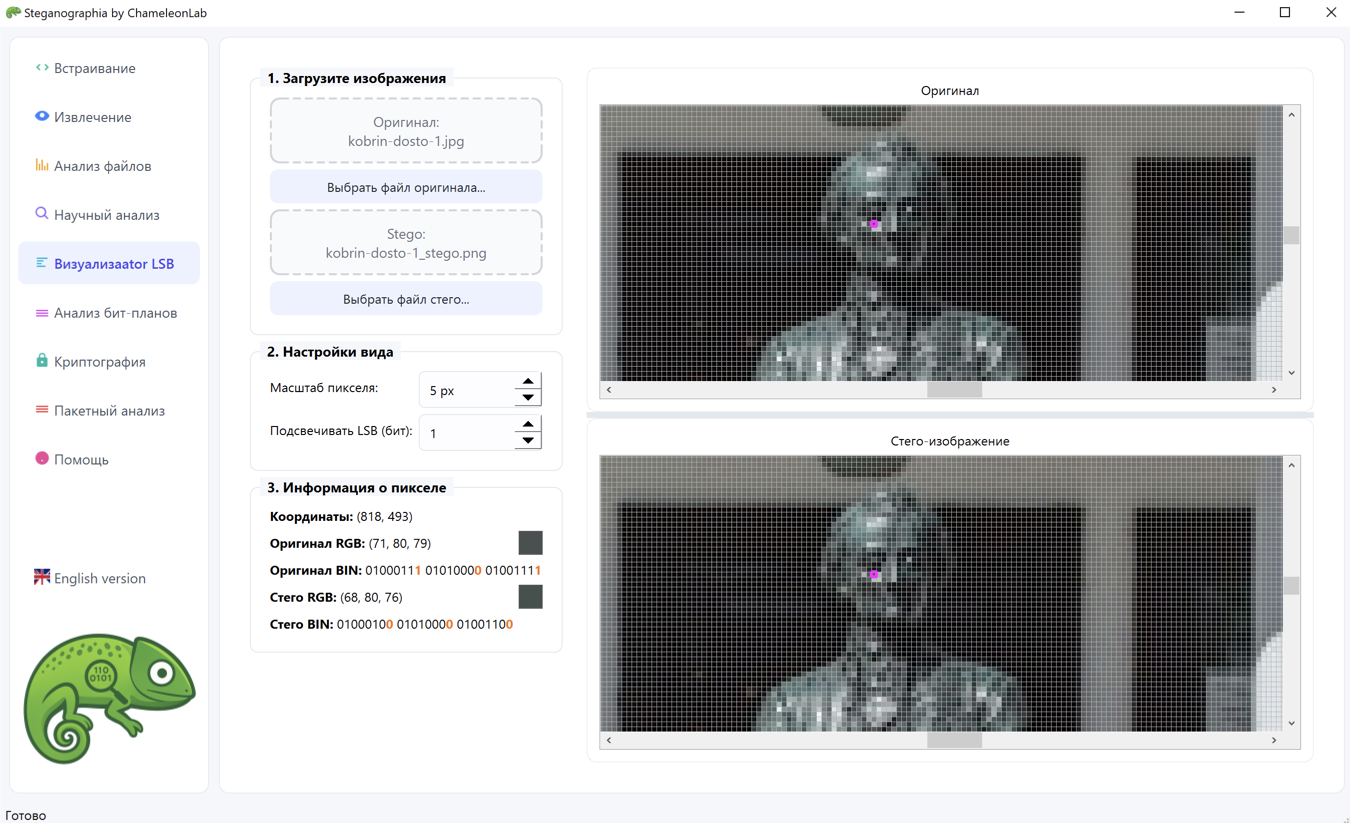Click Выбрать файл оригинала button
The height and width of the screenshot is (823, 1351).
[406, 187]
